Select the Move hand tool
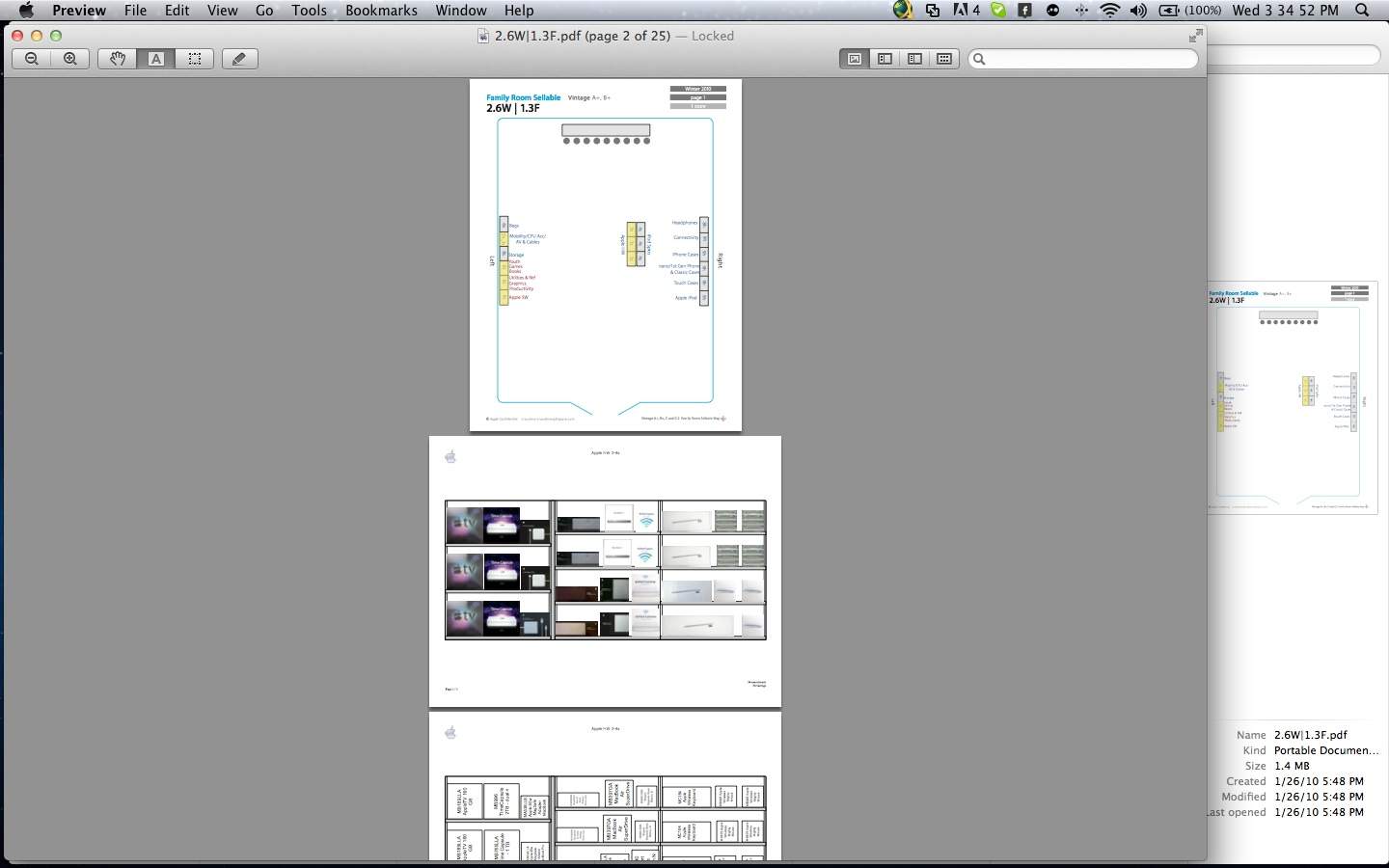 [x=118, y=59]
